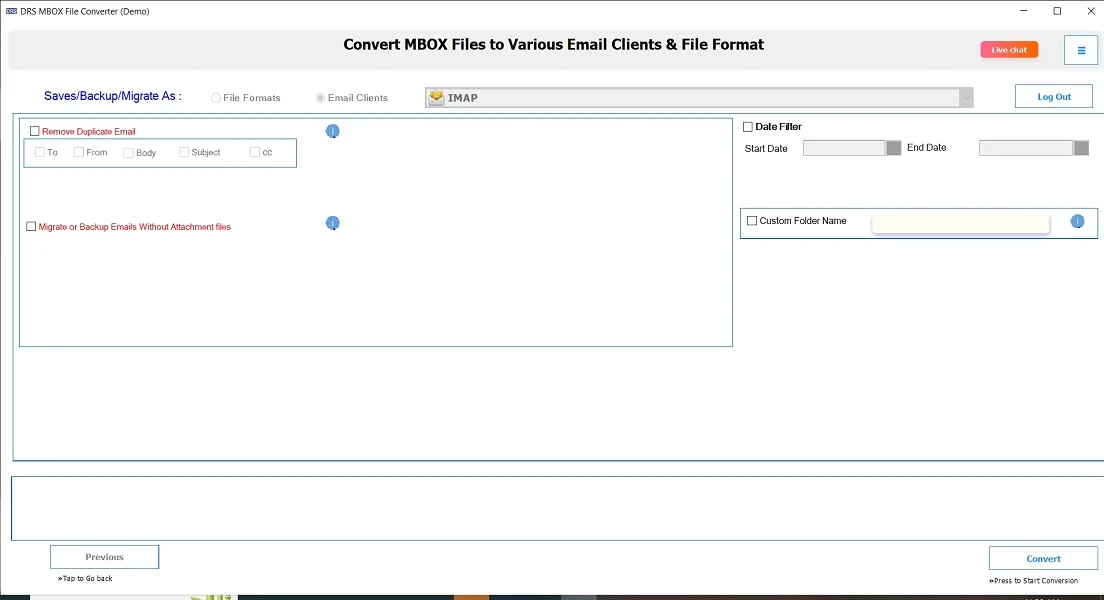Select the File Formats radio button
Image resolution: width=1104 pixels, height=600 pixels.
[x=215, y=97]
